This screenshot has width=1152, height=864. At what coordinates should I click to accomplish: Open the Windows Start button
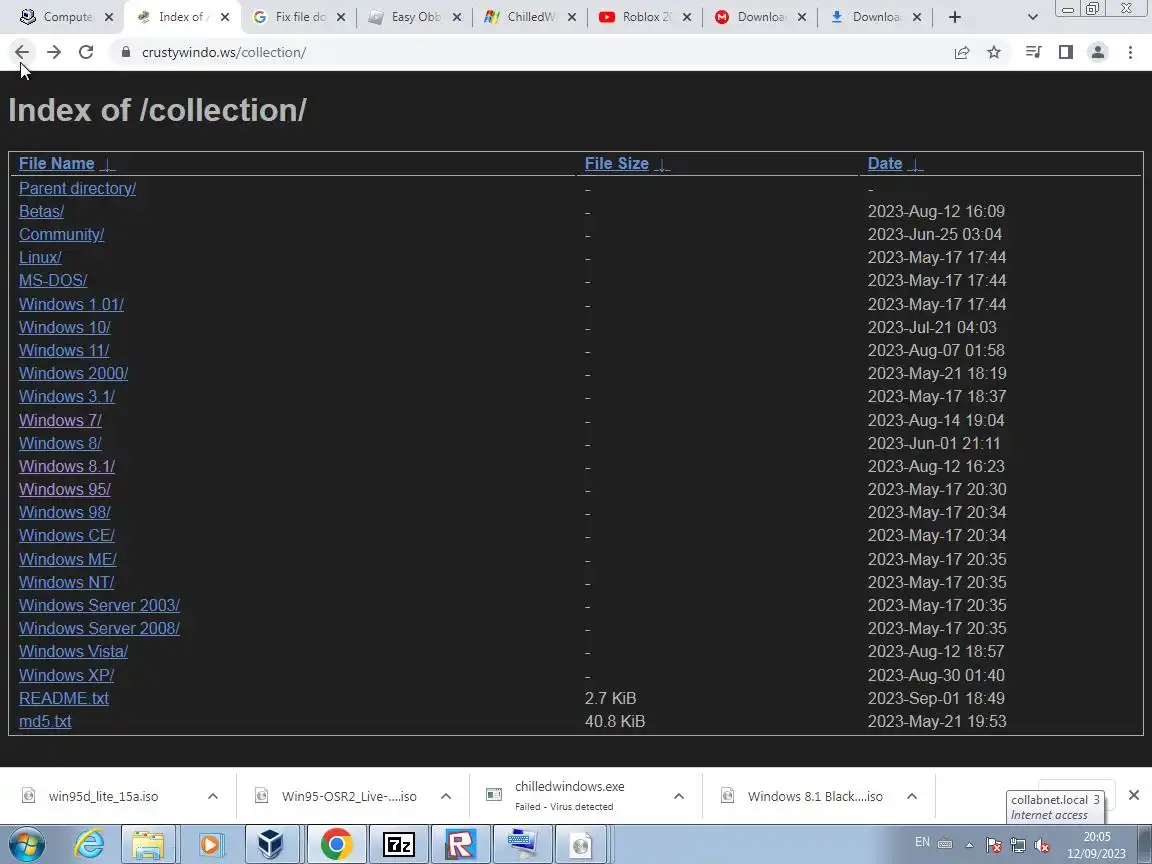coord(26,844)
